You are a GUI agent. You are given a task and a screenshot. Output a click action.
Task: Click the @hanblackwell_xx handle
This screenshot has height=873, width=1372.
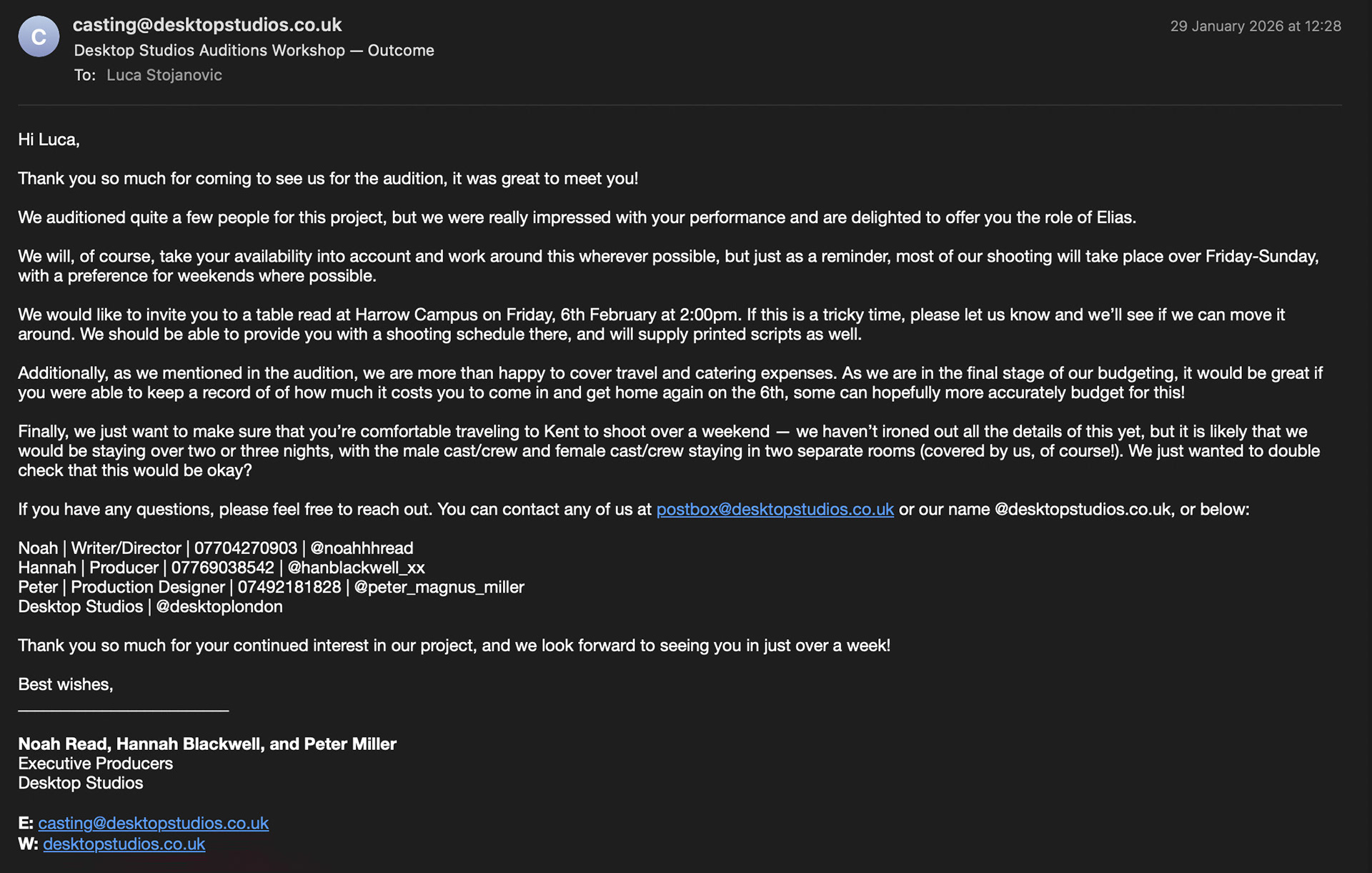[x=356, y=568]
